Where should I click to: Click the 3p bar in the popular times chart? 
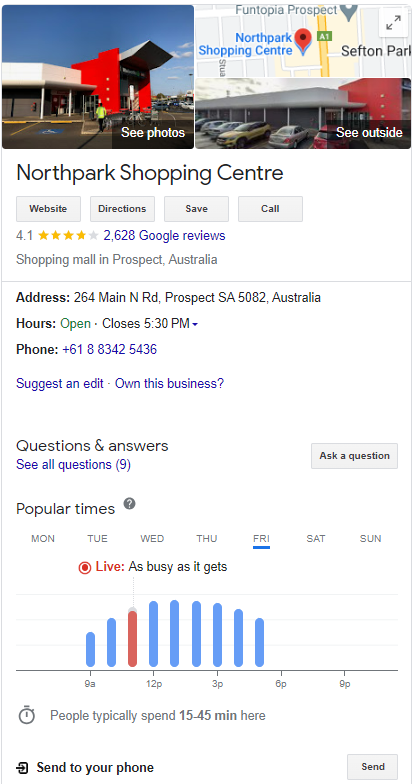(x=218, y=635)
